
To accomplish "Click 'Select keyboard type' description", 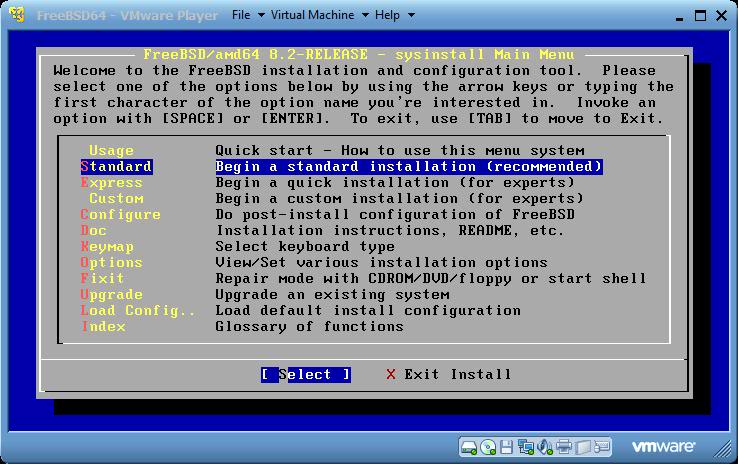I will point(305,247).
